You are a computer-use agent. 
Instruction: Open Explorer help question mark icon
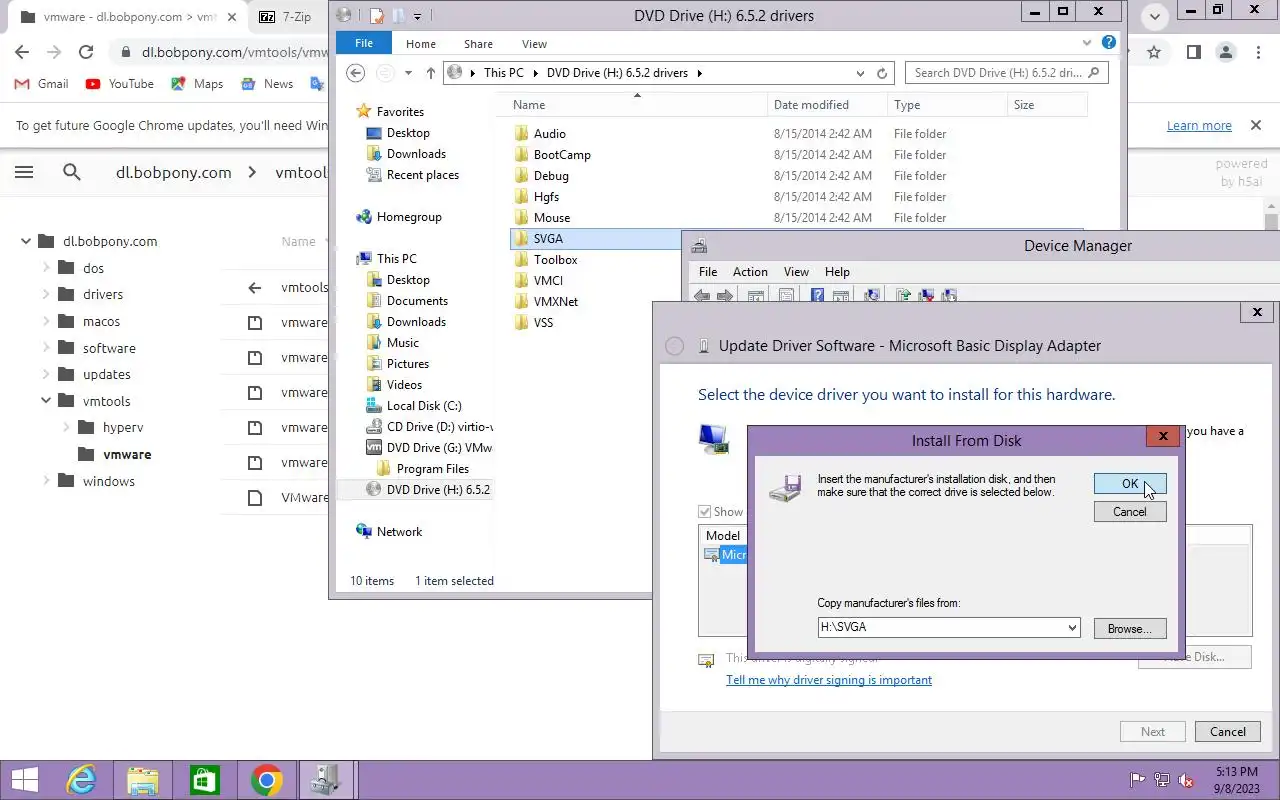tap(1109, 43)
